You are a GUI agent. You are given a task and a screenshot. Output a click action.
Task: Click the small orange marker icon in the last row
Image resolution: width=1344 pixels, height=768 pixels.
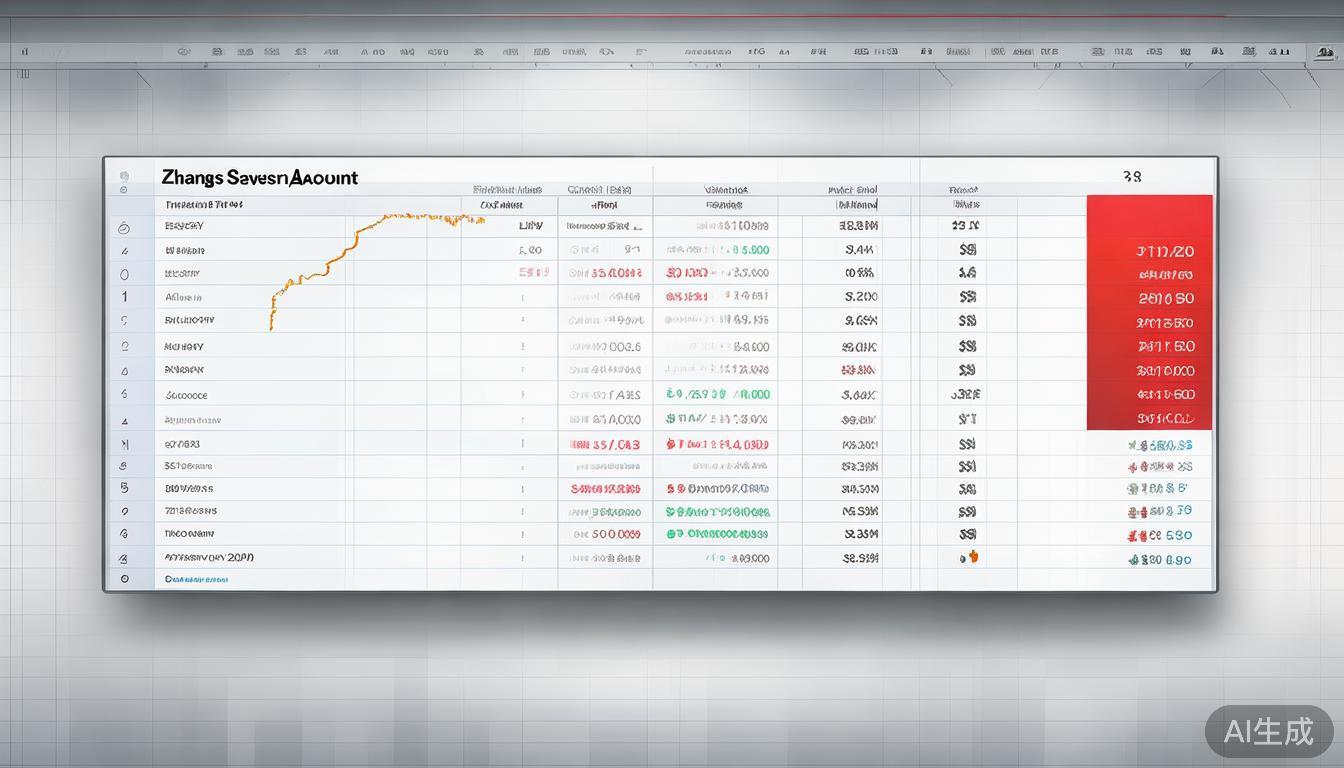coord(973,558)
